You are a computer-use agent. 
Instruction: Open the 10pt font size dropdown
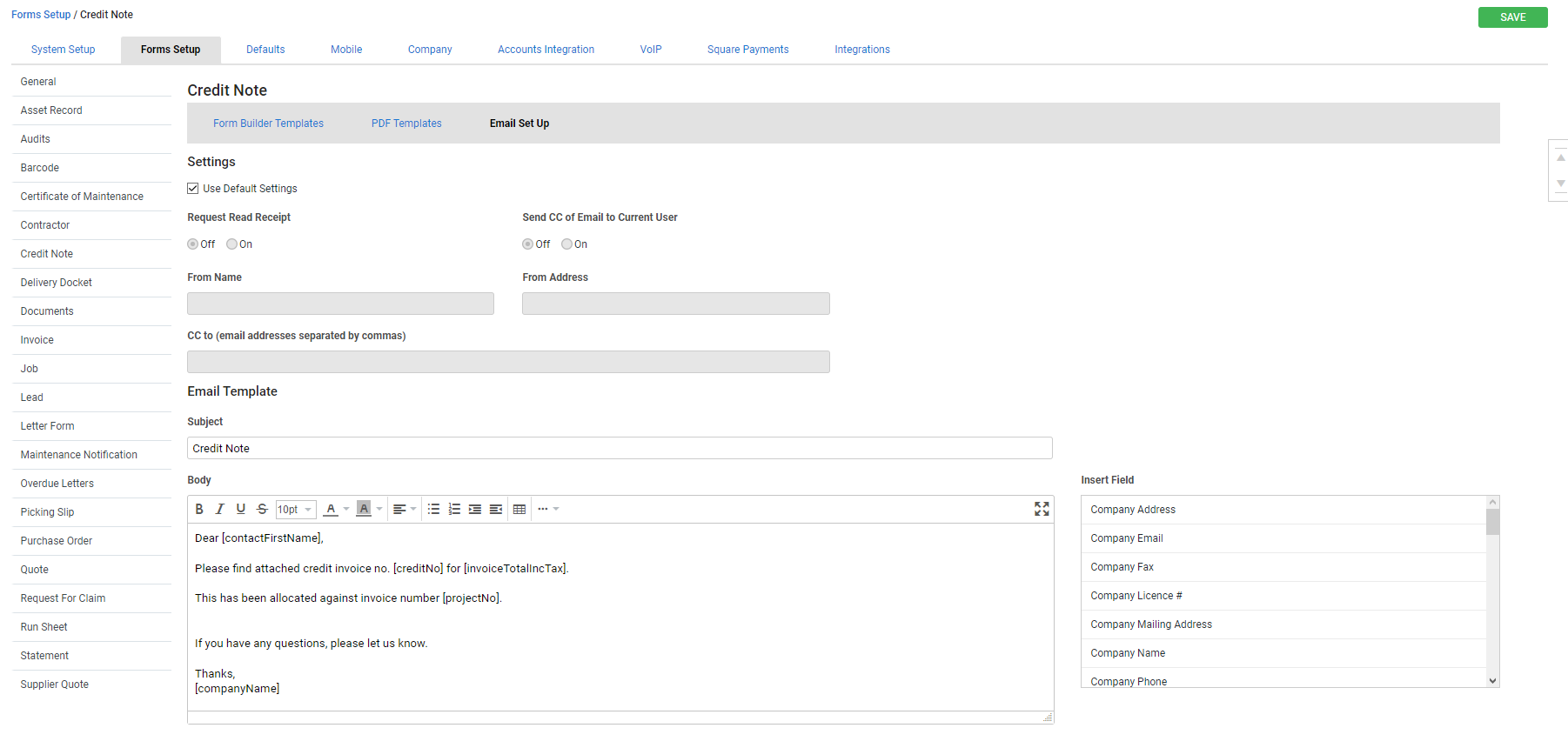(x=296, y=510)
